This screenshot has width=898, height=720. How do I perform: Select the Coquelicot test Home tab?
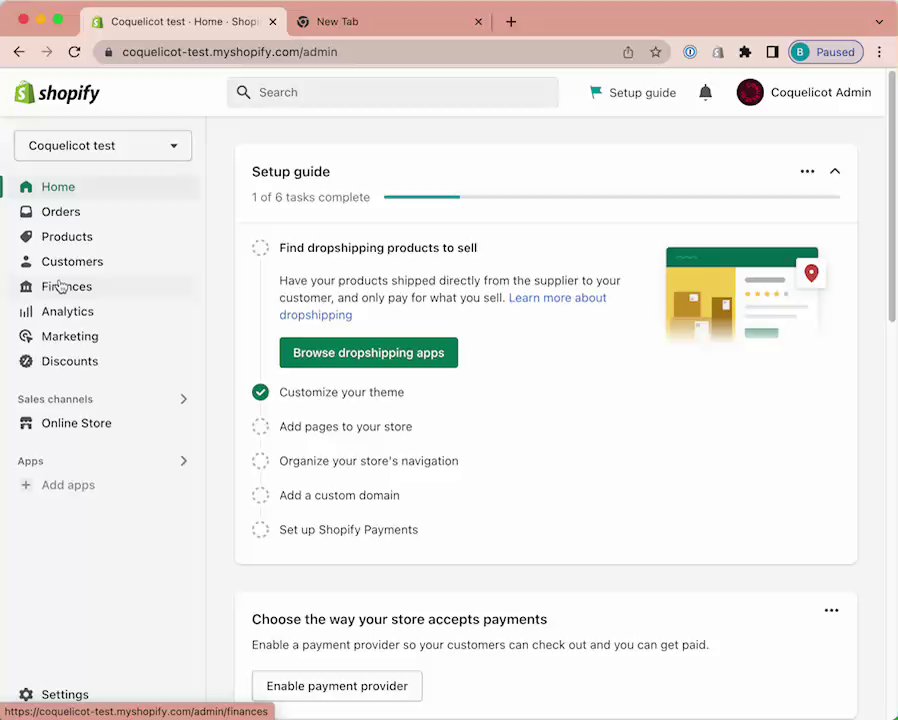pyautogui.click(x=183, y=22)
